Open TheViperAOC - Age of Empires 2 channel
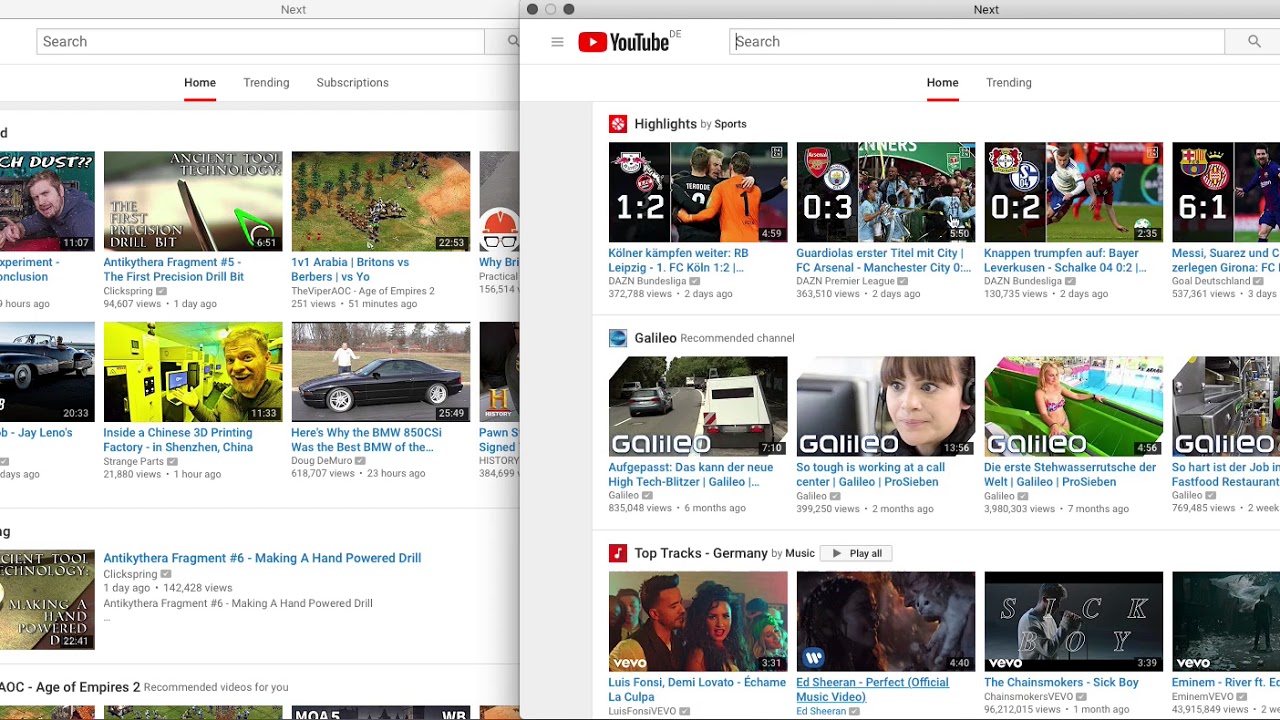Viewport: 1280px width, 720px height. [363, 291]
